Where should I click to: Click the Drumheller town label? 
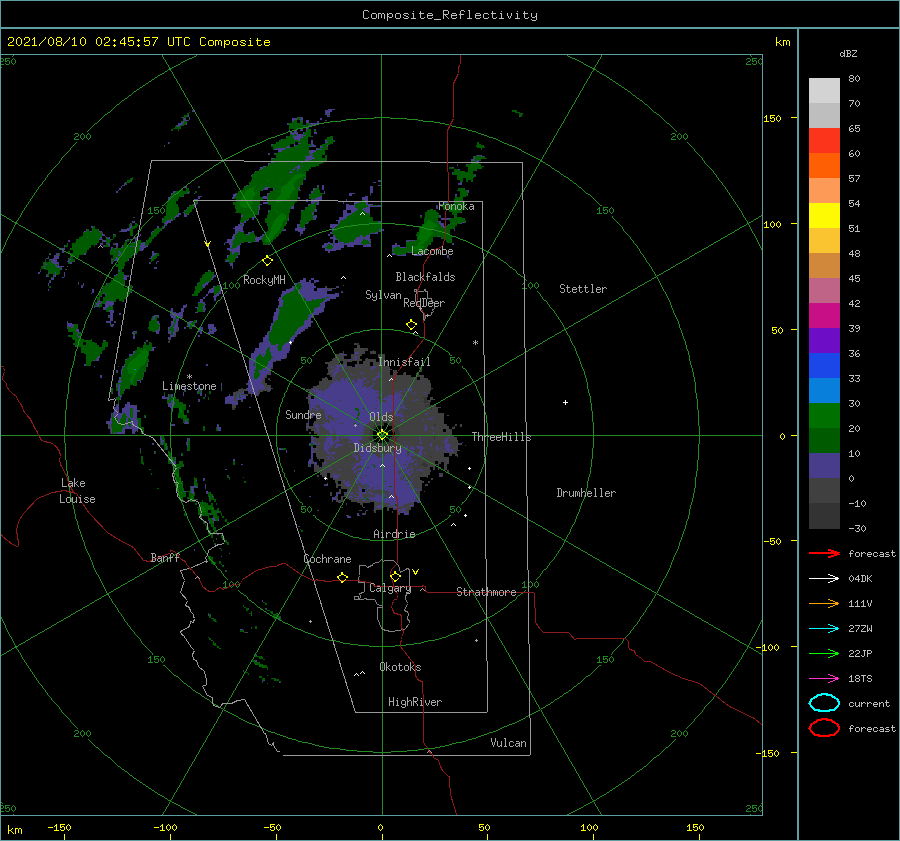coord(586,493)
